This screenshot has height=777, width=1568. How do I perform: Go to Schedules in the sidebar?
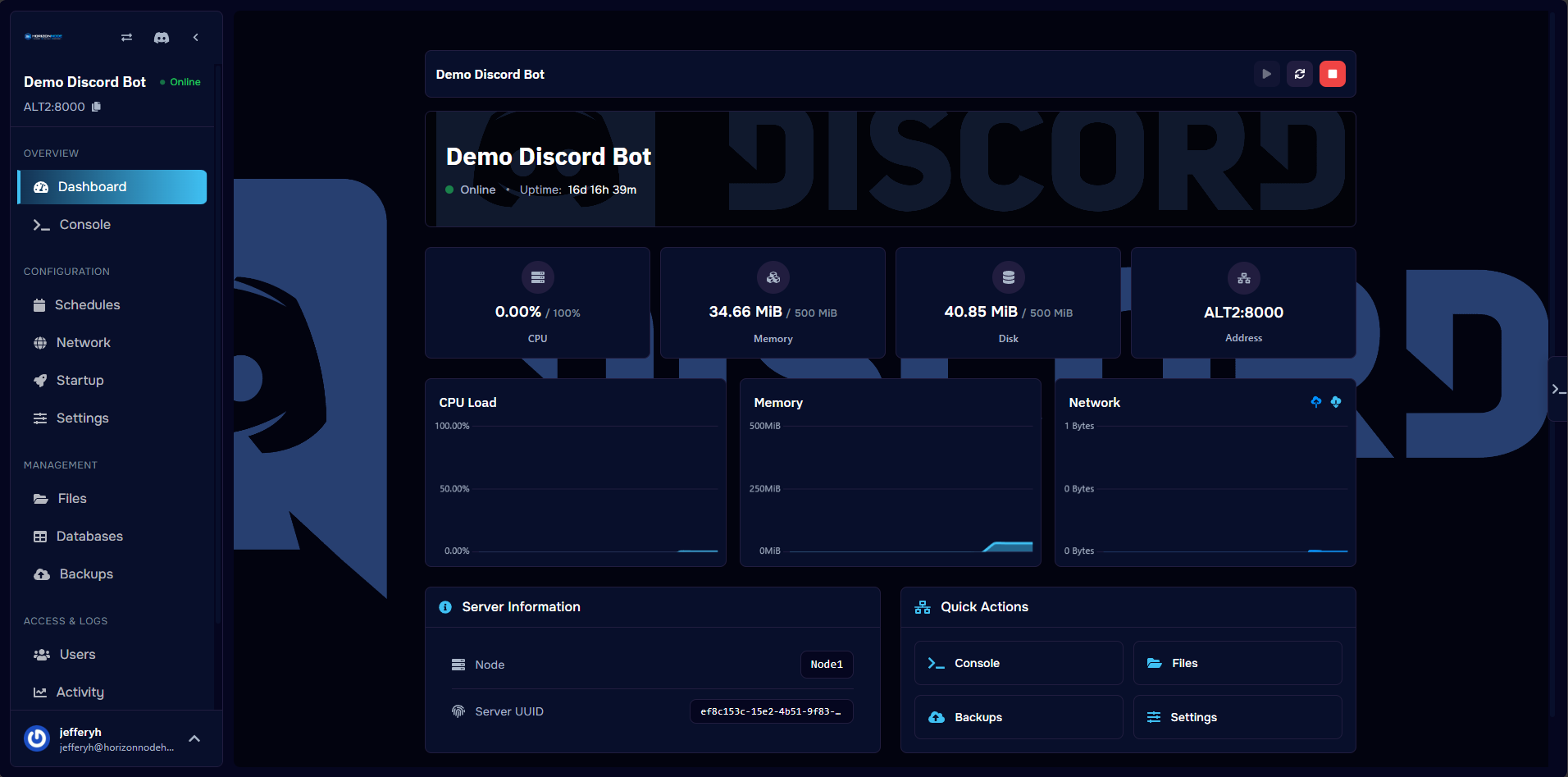(112, 305)
